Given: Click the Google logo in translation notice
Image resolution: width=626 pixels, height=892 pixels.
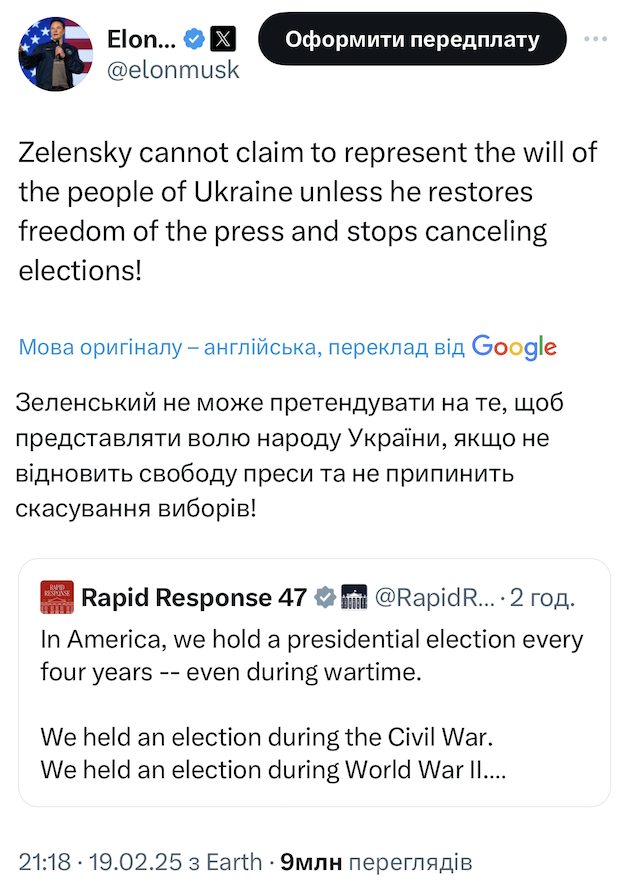Looking at the screenshot, I should pyautogui.click(x=514, y=347).
